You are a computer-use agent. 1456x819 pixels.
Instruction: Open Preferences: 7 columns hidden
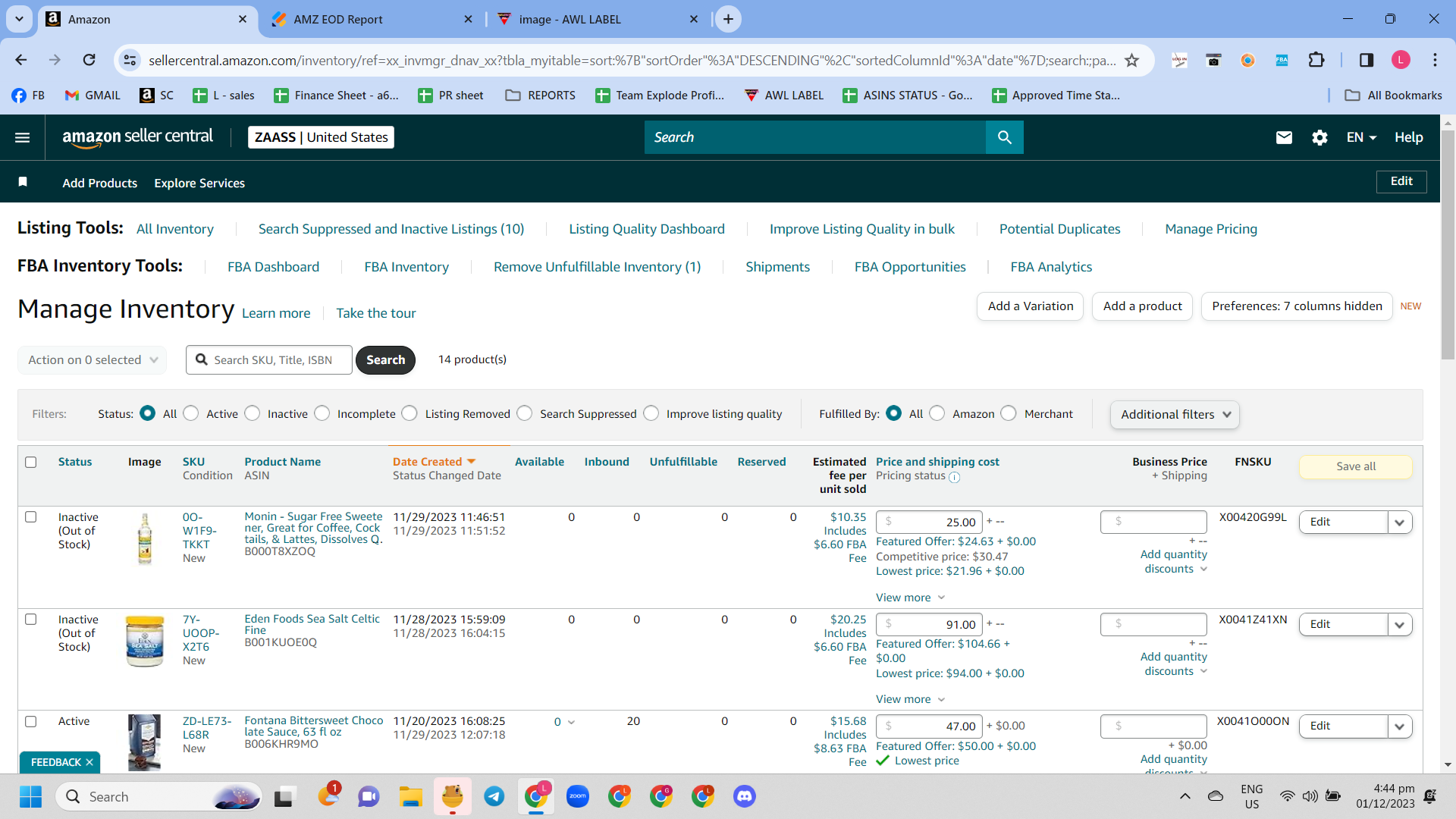coord(1297,306)
